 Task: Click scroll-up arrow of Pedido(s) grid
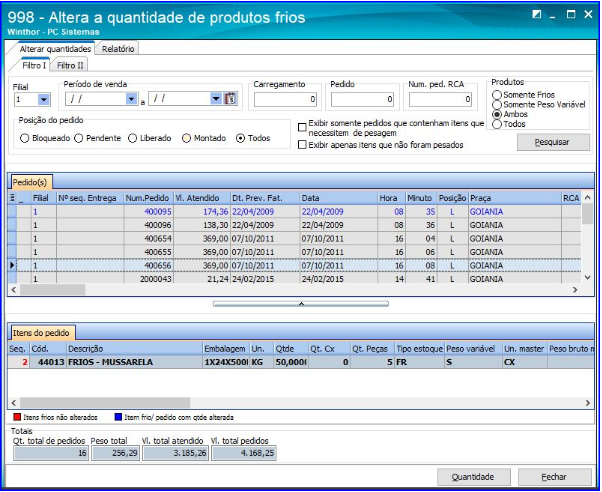[x=587, y=197]
